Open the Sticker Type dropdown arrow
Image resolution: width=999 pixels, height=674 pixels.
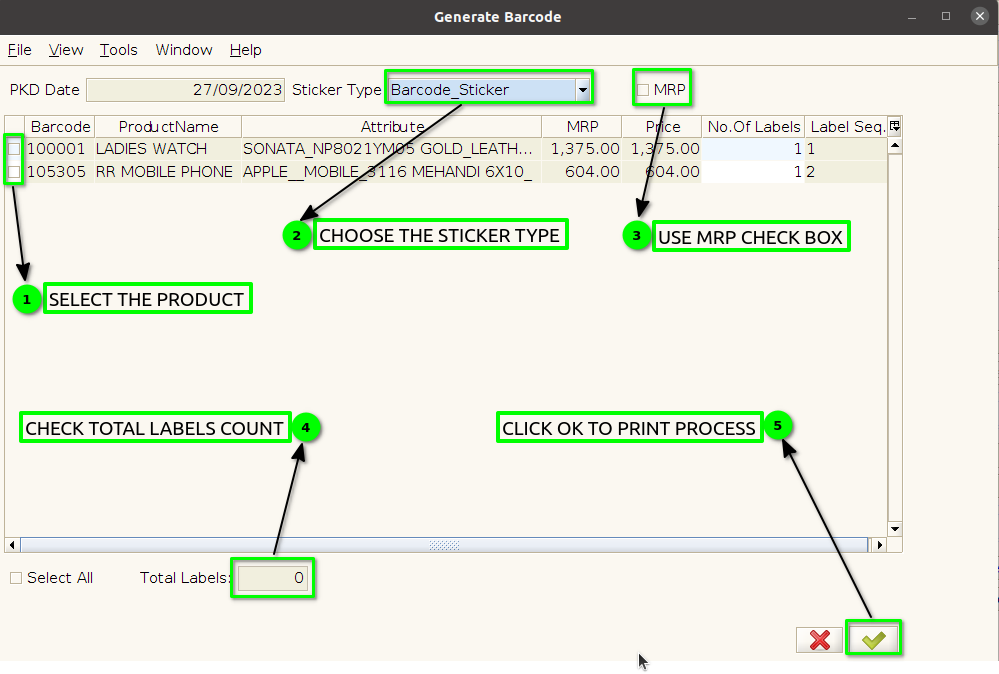pos(582,90)
